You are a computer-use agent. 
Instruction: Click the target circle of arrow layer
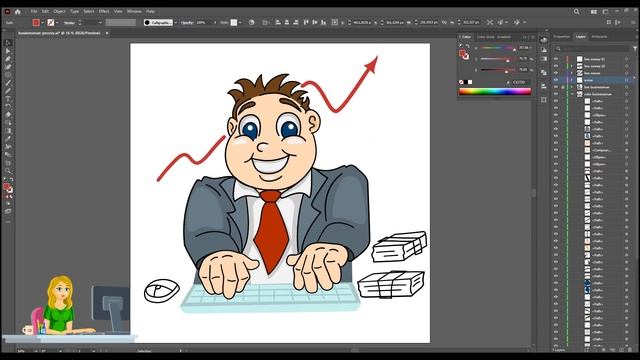pyautogui.click(x=627, y=80)
